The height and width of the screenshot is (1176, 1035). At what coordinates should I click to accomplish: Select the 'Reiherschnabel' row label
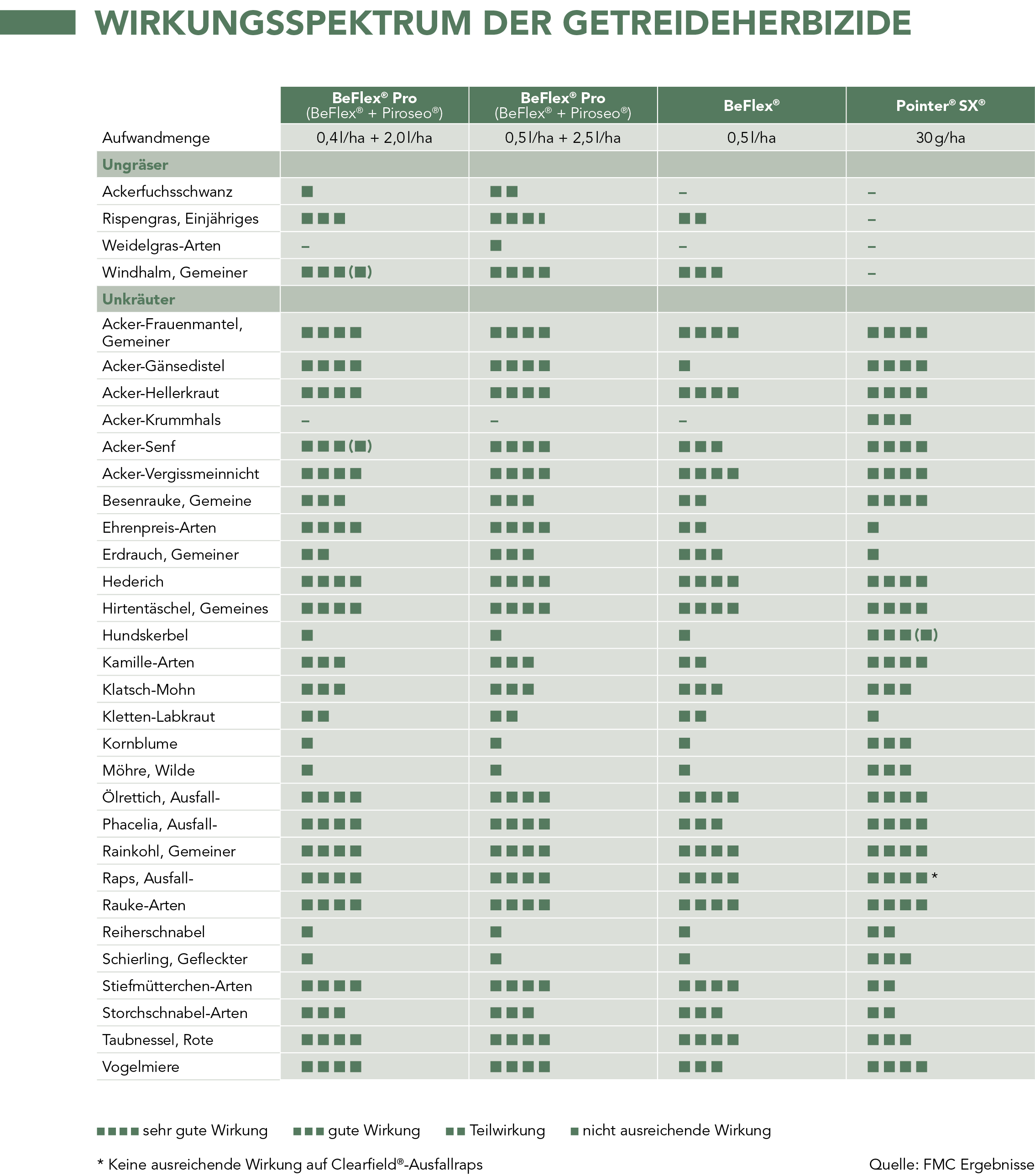153,932
